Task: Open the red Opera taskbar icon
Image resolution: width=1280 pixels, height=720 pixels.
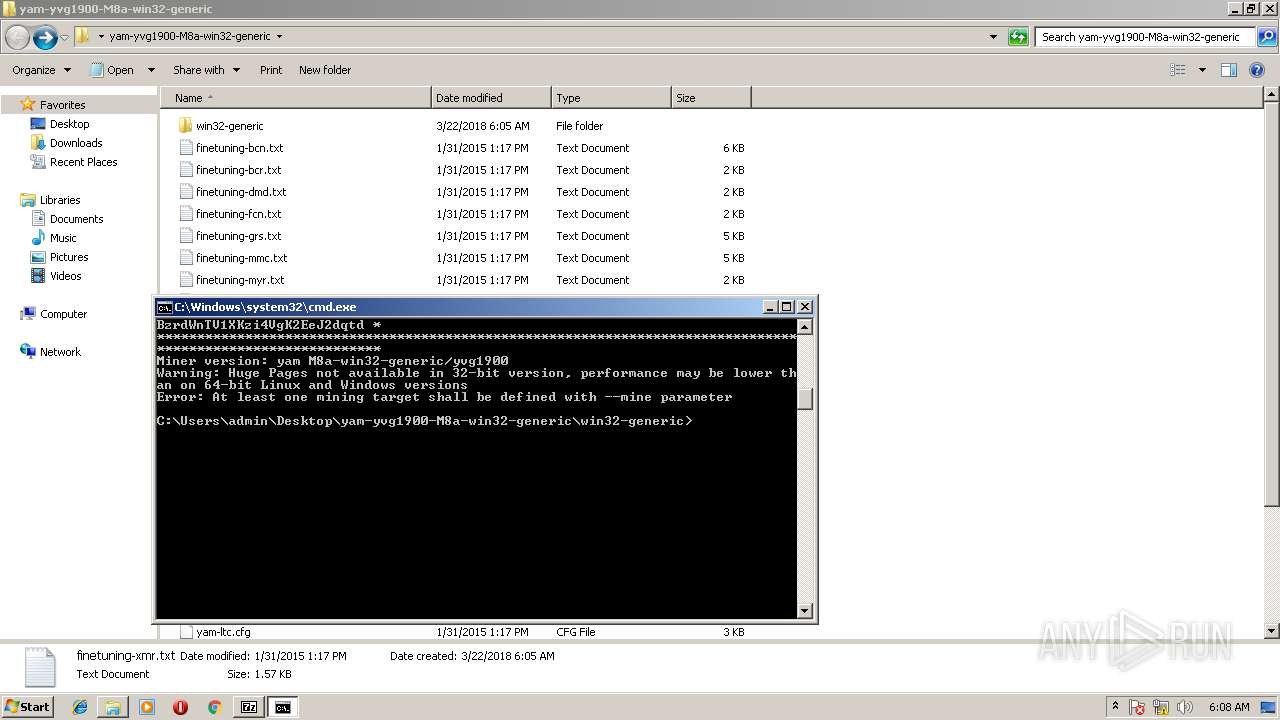Action: click(x=180, y=707)
